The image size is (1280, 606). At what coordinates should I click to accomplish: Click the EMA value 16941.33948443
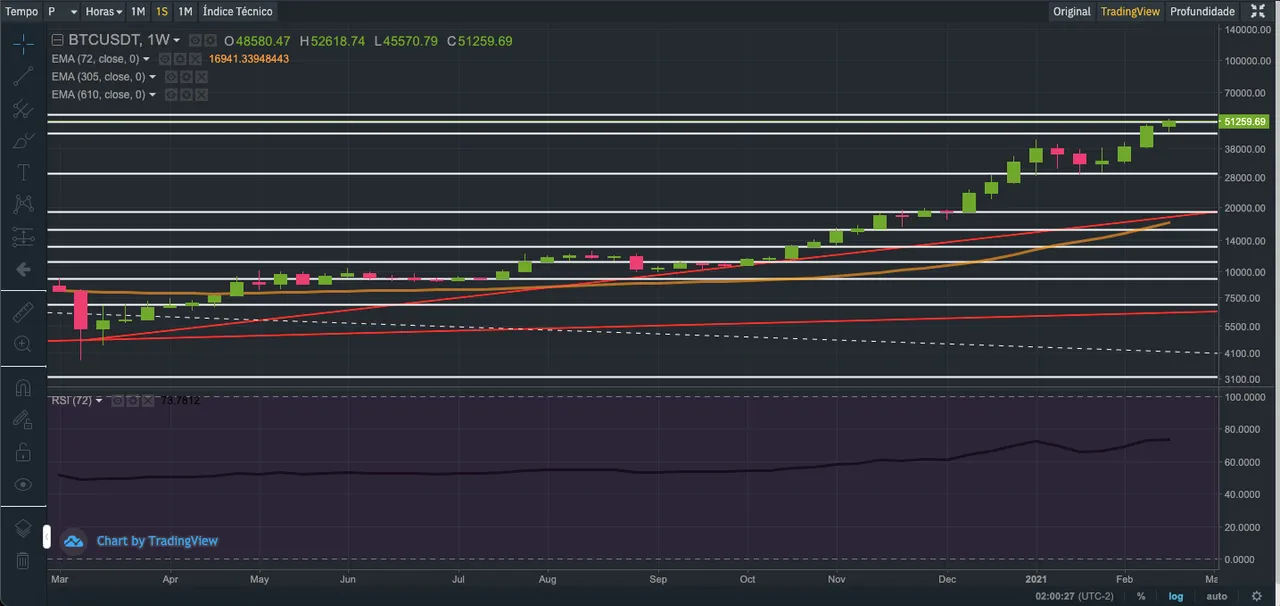click(x=249, y=59)
